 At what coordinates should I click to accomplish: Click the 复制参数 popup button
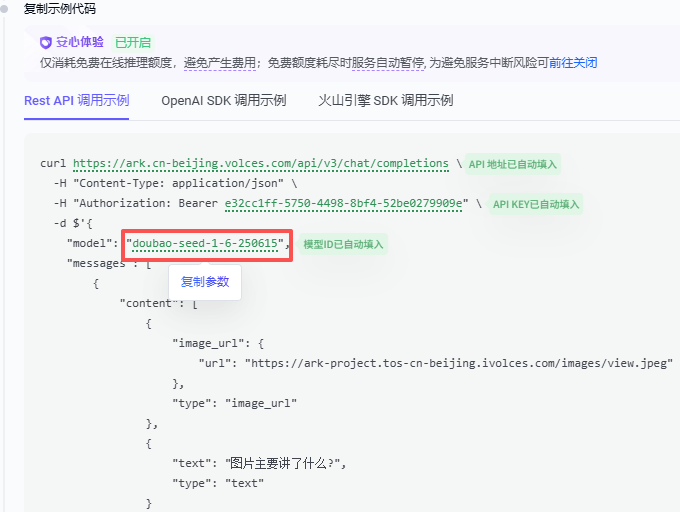click(x=205, y=282)
